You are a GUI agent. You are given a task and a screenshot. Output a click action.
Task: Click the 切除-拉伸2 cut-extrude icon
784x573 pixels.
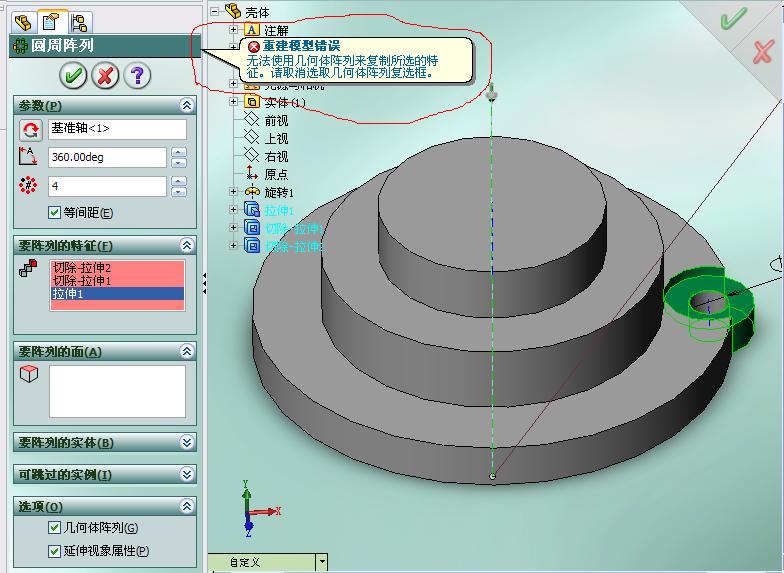(x=252, y=246)
